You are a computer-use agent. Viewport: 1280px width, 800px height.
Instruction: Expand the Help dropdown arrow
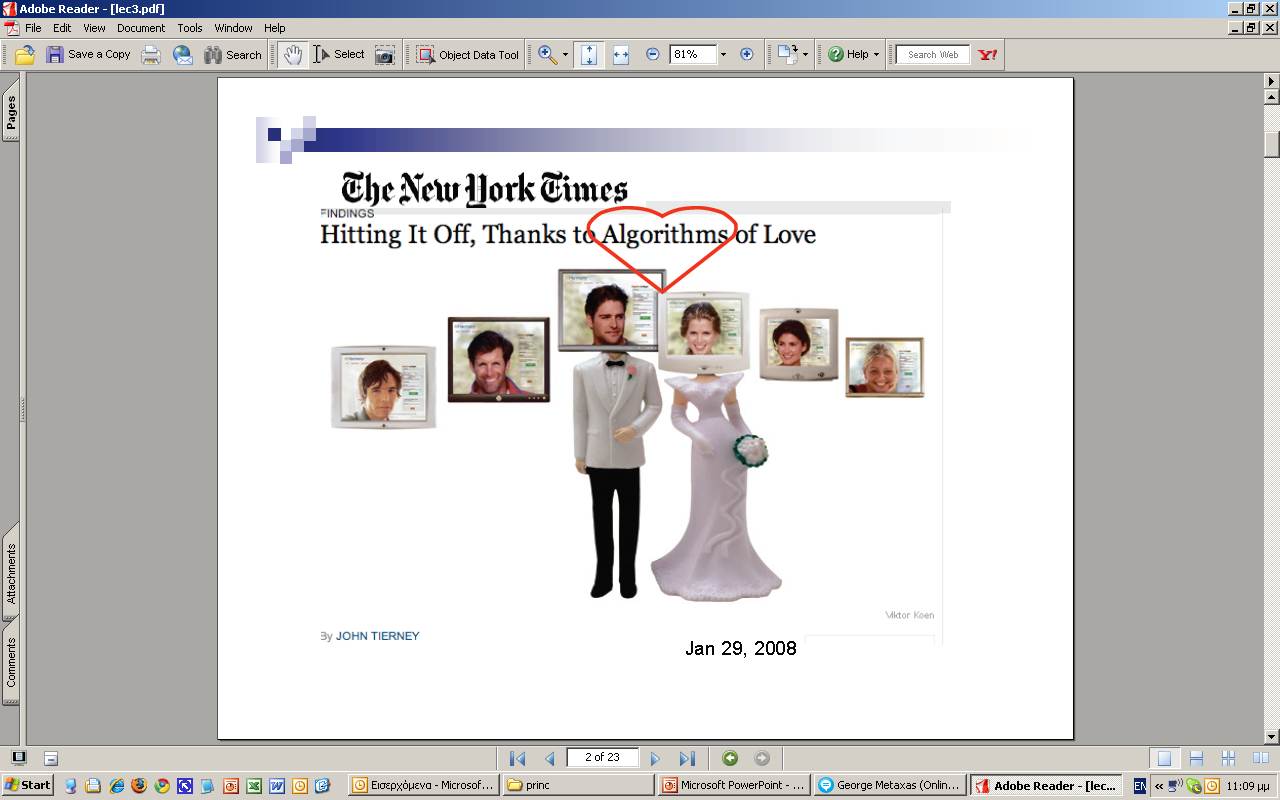(876, 55)
